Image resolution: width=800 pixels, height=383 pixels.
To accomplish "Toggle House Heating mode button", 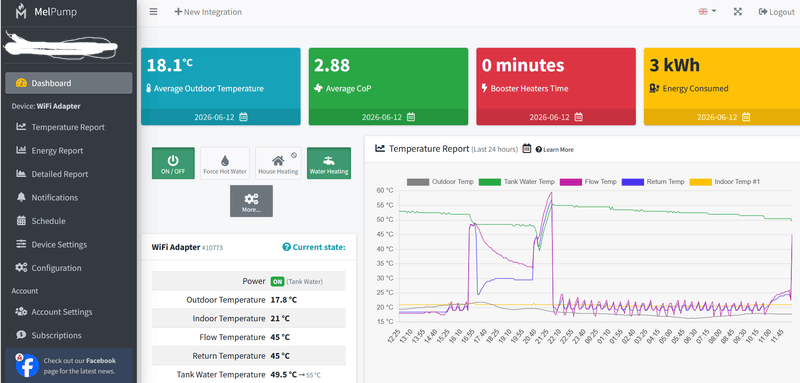I will pos(278,163).
